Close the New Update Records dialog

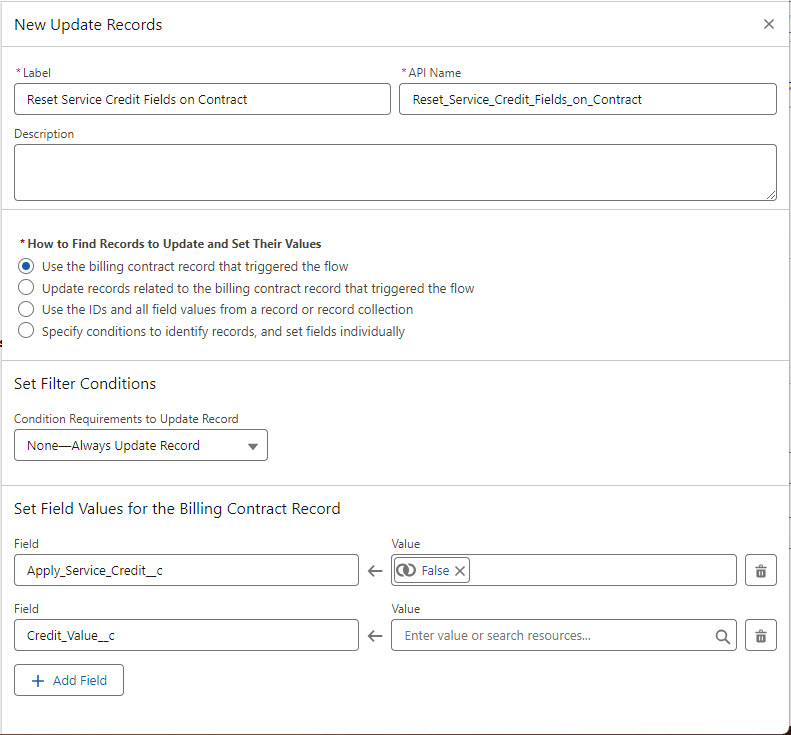coord(768,24)
